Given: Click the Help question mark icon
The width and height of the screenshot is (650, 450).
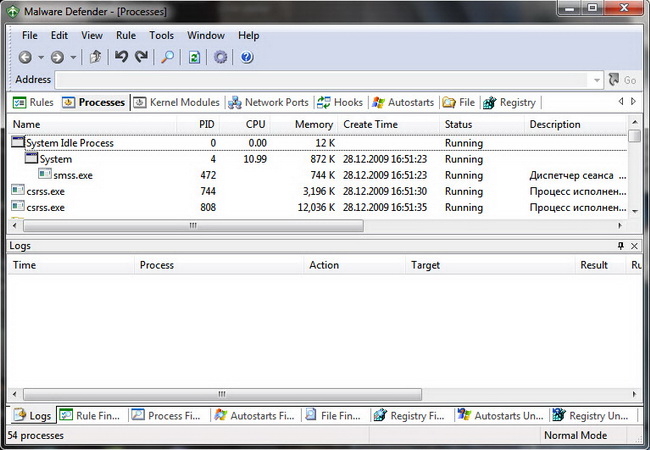Looking at the screenshot, I should pyautogui.click(x=246, y=58).
